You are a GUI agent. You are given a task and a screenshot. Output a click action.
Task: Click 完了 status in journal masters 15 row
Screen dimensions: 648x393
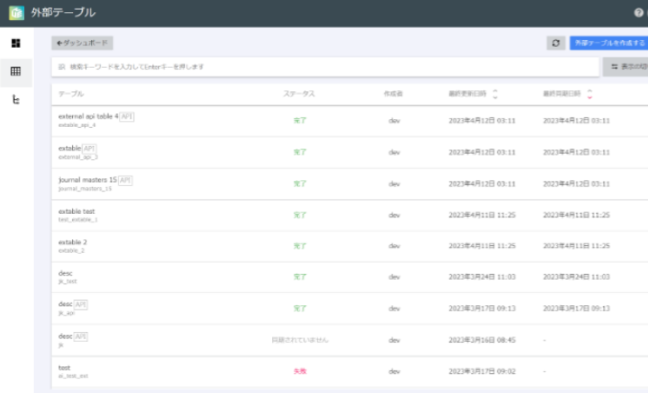300,184
